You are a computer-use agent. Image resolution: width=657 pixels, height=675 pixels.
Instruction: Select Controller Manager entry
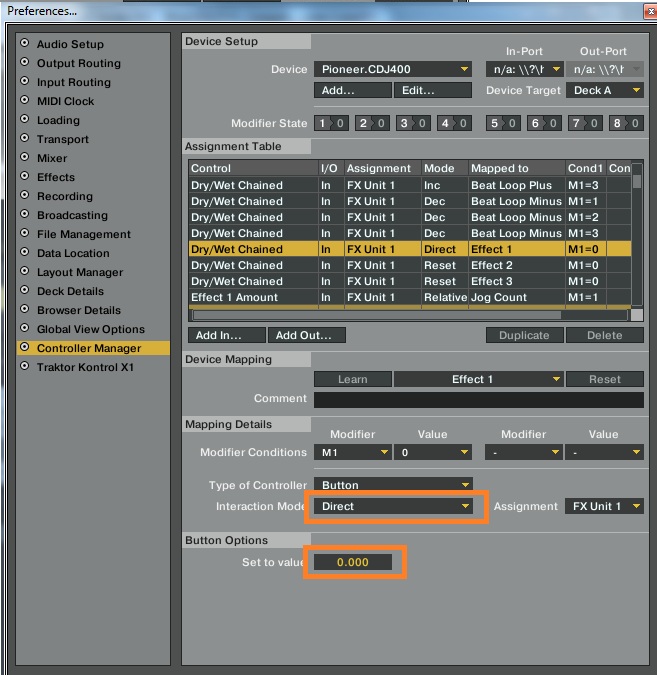pyautogui.click(x=93, y=348)
